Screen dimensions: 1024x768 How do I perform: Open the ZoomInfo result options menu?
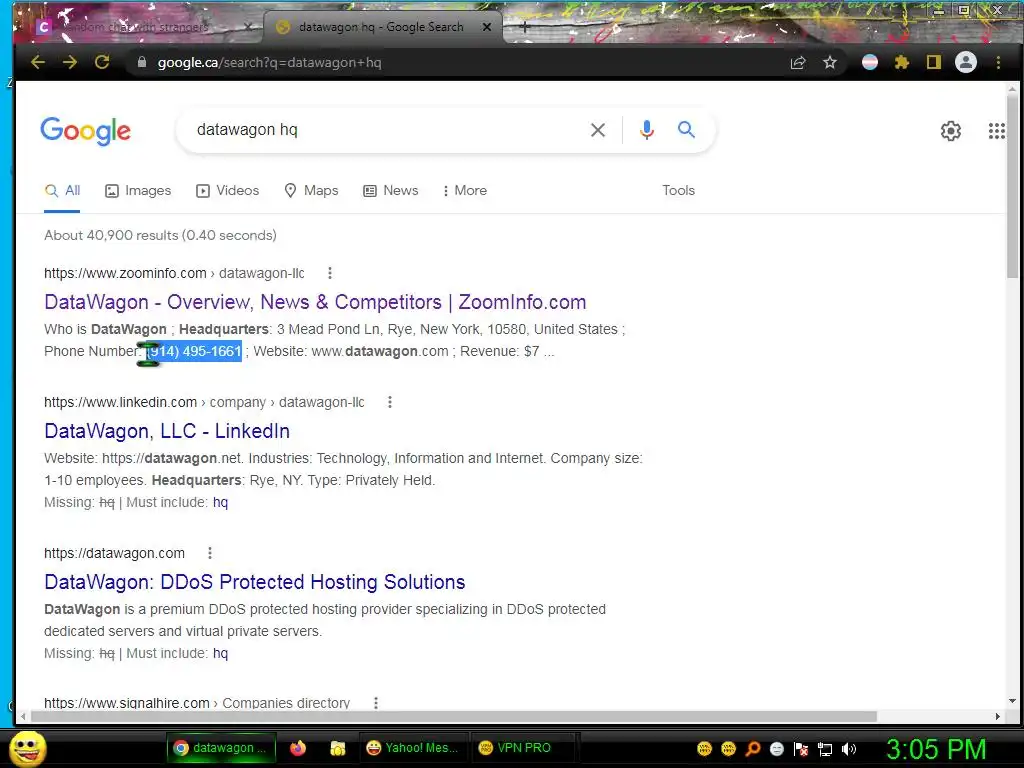330,273
